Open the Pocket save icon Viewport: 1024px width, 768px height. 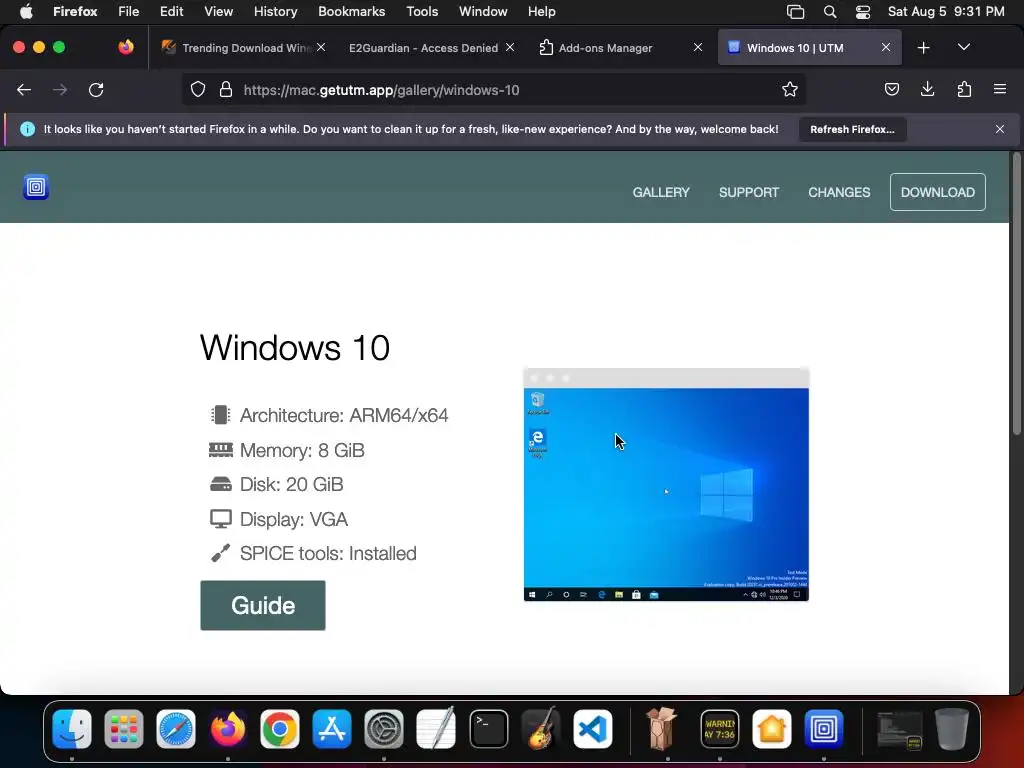click(x=891, y=89)
